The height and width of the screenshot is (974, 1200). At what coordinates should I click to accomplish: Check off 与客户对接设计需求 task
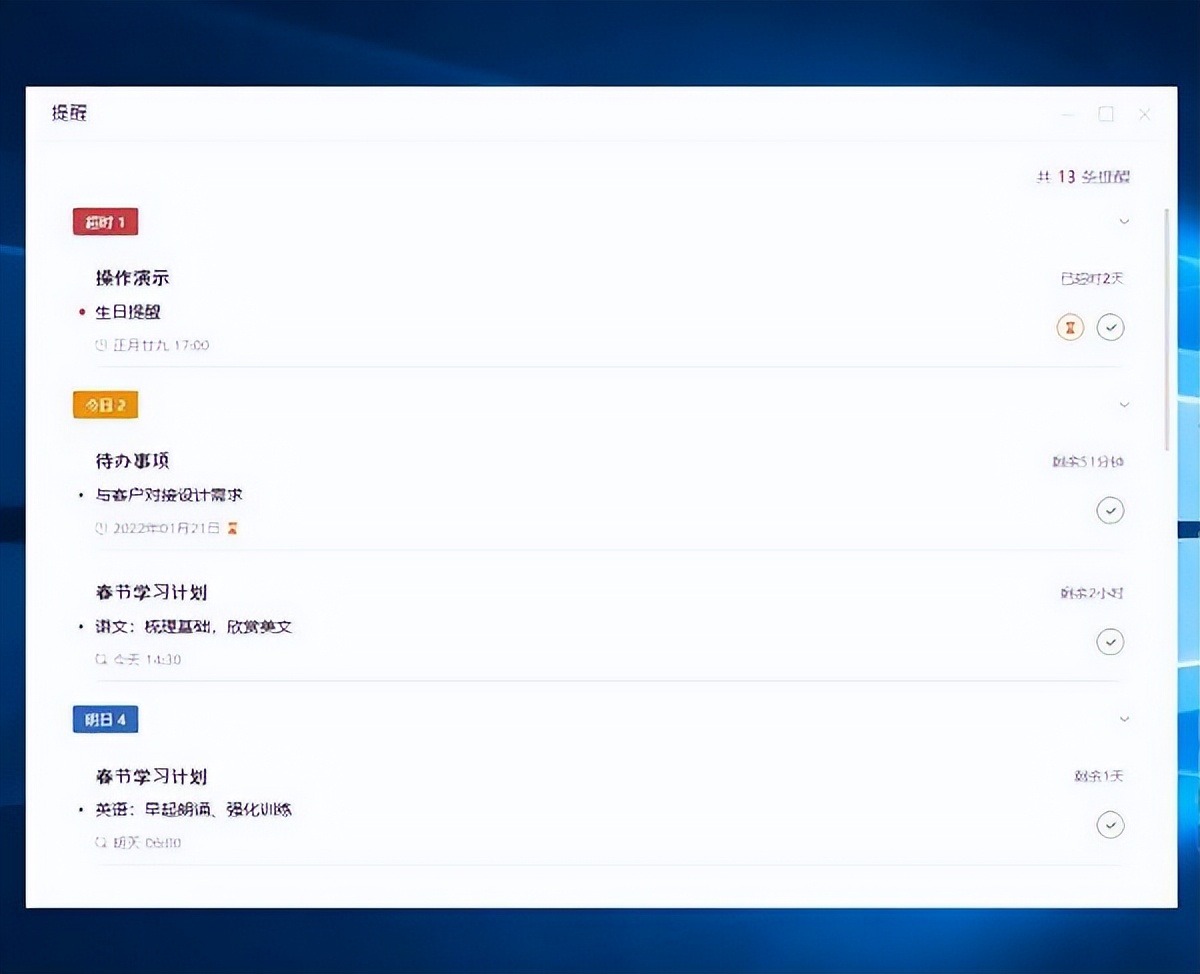pyautogui.click(x=1110, y=511)
